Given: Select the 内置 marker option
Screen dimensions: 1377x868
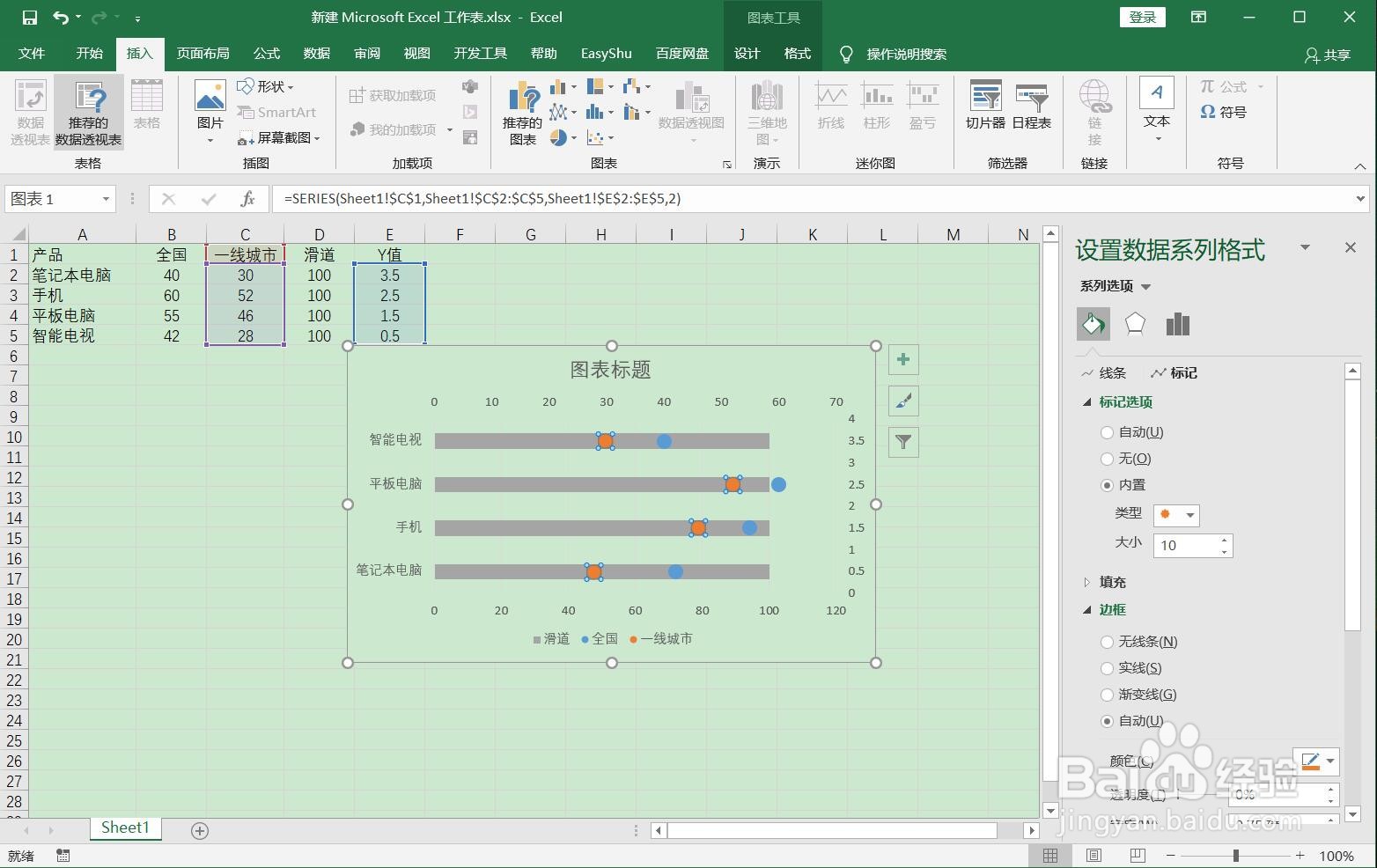Looking at the screenshot, I should coord(1107,485).
